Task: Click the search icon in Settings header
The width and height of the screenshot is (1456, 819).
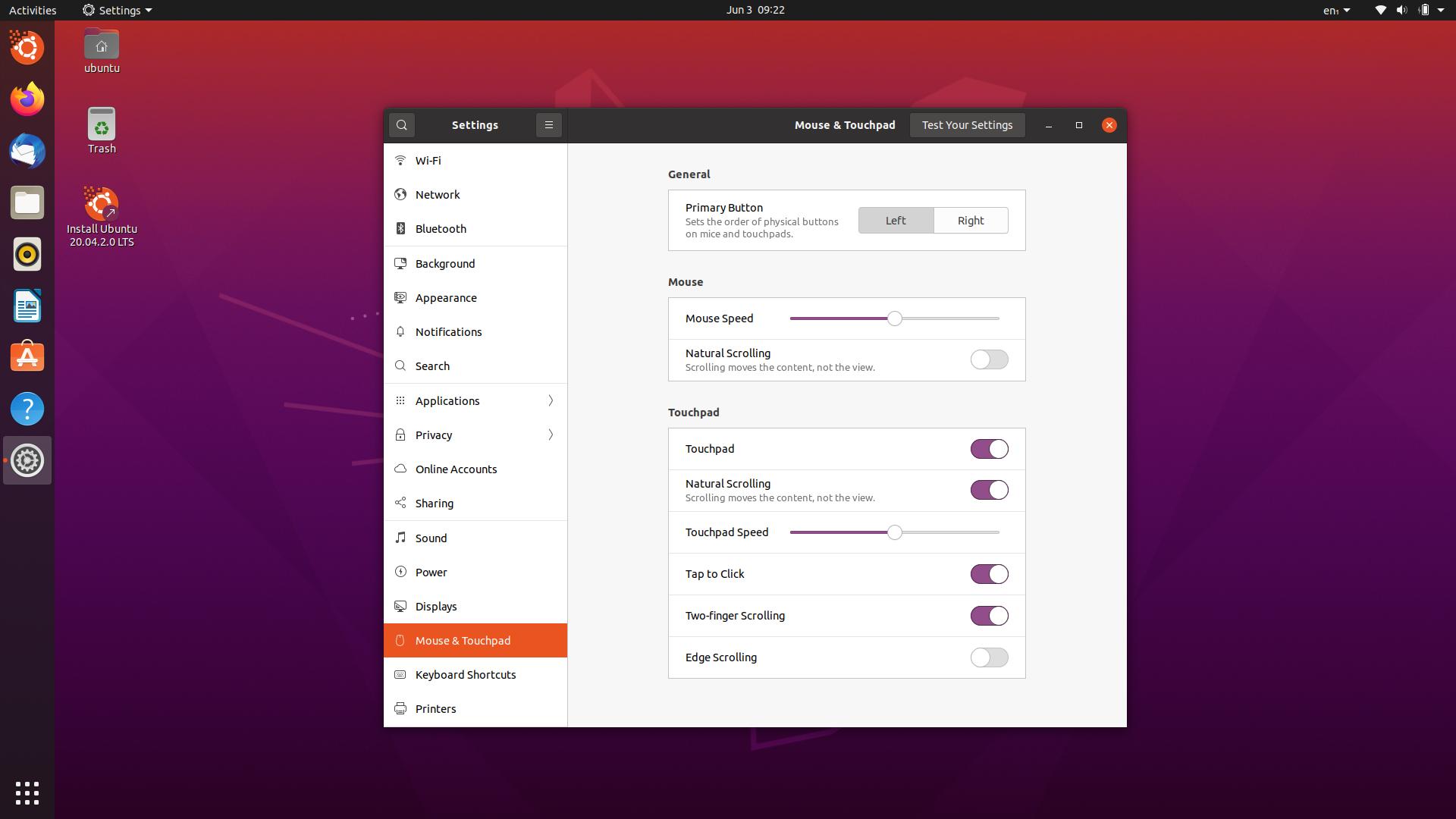Action: pyautogui.click(x=402, y=125)
